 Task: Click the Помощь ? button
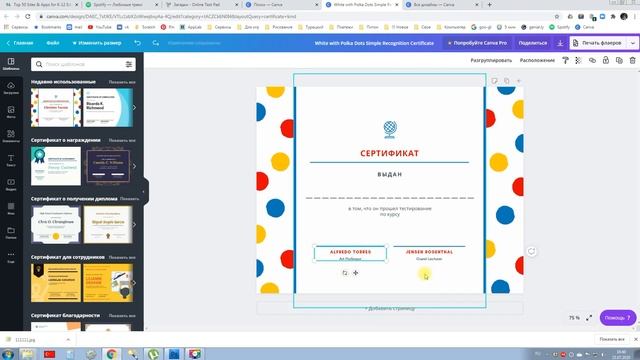(618, 318)
